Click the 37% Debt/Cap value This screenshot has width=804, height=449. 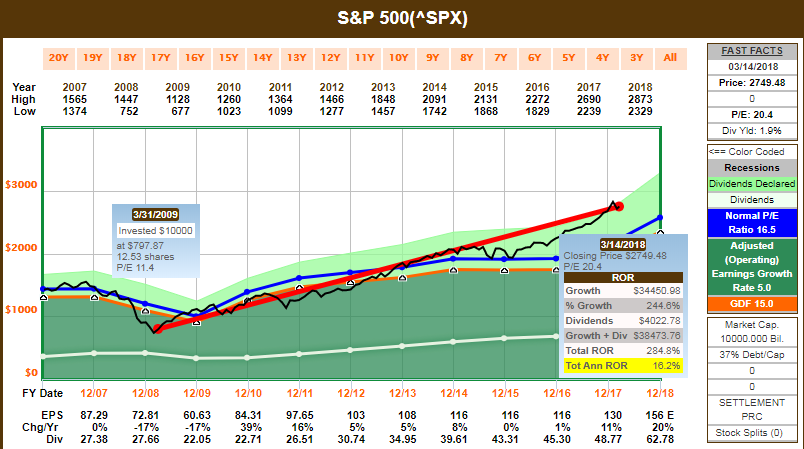coord(752,355)
